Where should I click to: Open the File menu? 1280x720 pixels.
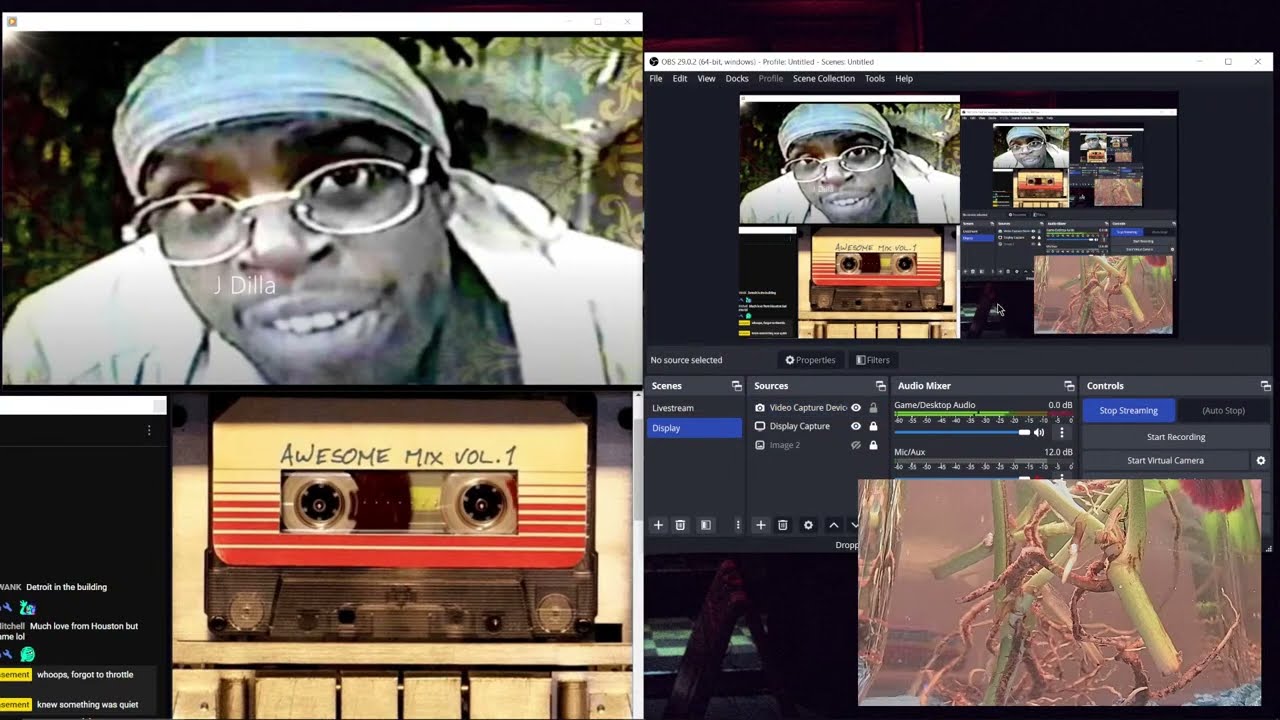coord(656,79)
